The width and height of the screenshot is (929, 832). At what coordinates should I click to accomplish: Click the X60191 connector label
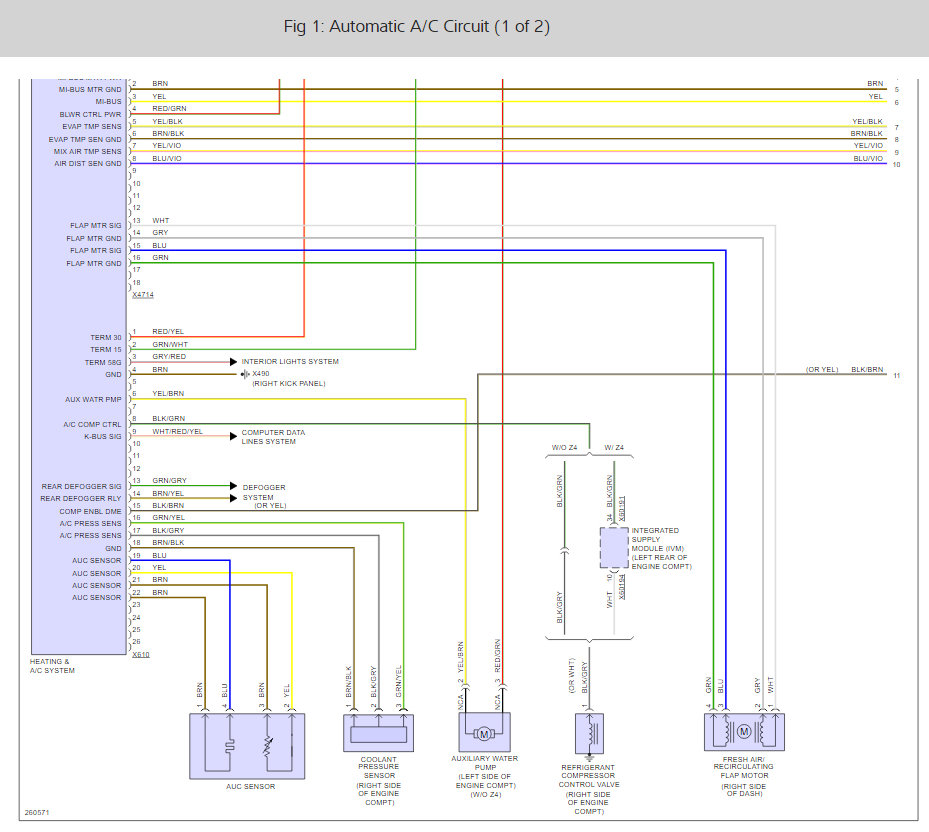622,508
